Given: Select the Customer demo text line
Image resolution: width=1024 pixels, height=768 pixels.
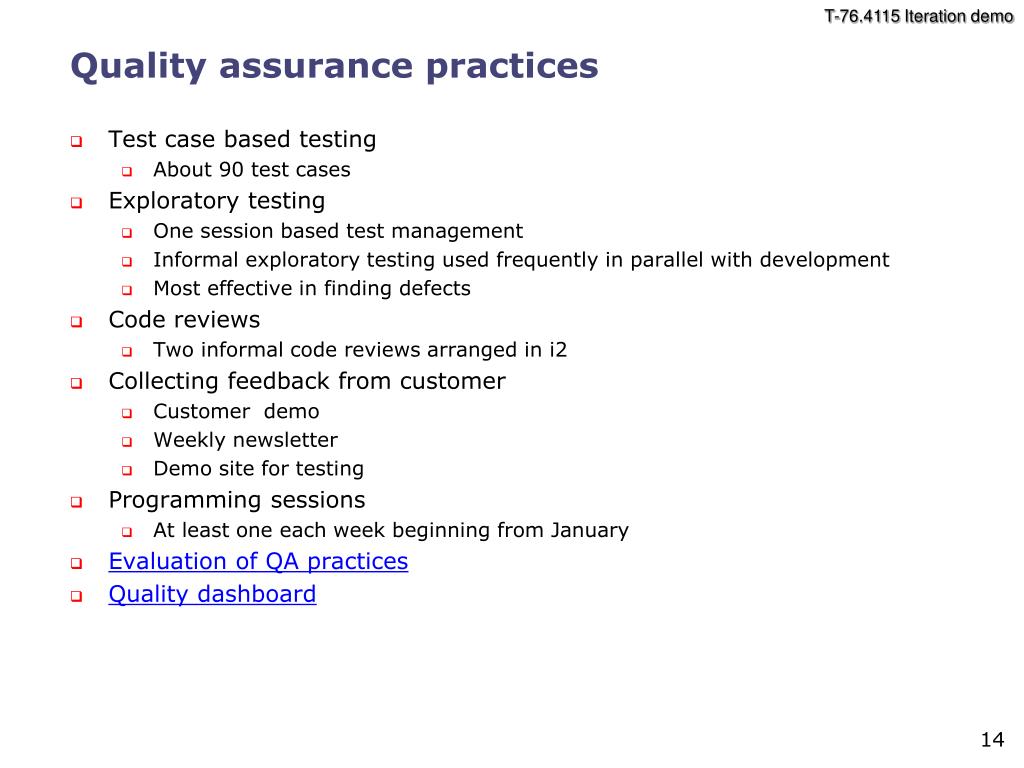Looking at the screenshot, I should [236, 411].
